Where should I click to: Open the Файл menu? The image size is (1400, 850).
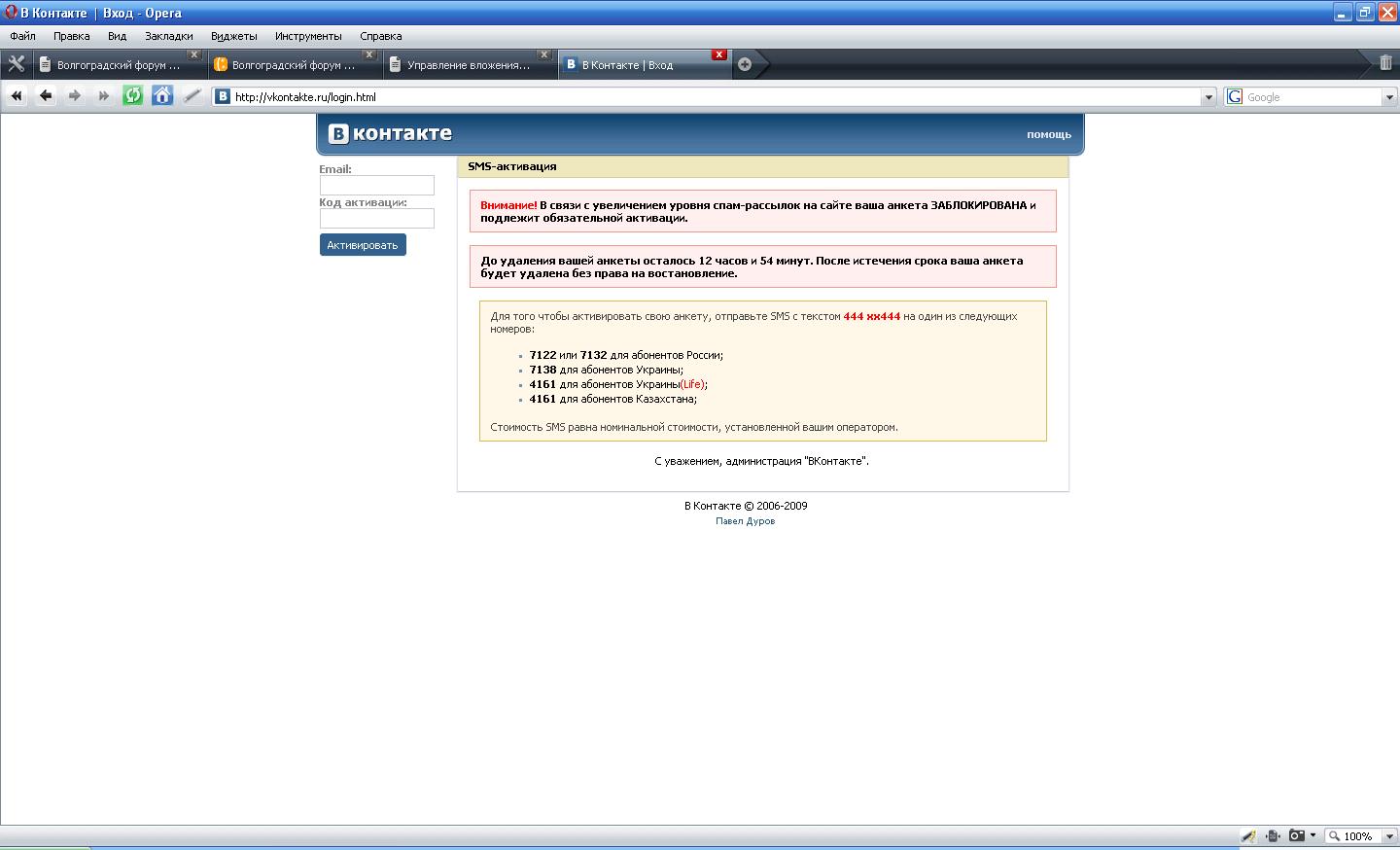[22, 36]
